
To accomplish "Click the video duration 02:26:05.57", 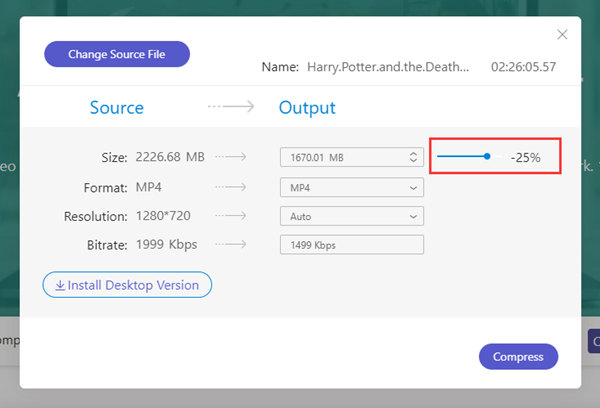I will point(523,67).
